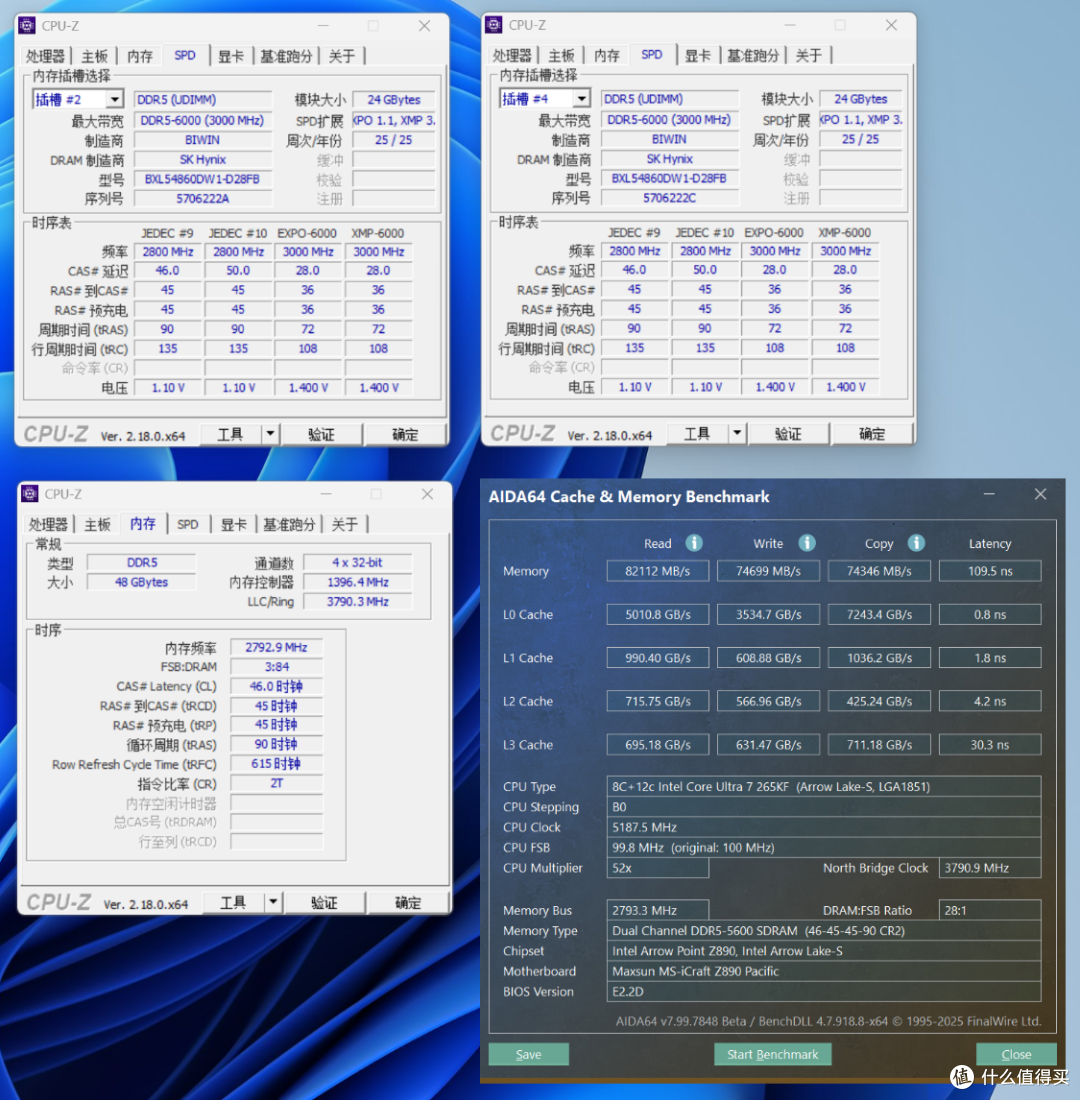The height and width of the screenshot is (1100, 1080).
Task: Click CPU-Z app icon in slot #2 window
Action: tap(27, 26)
